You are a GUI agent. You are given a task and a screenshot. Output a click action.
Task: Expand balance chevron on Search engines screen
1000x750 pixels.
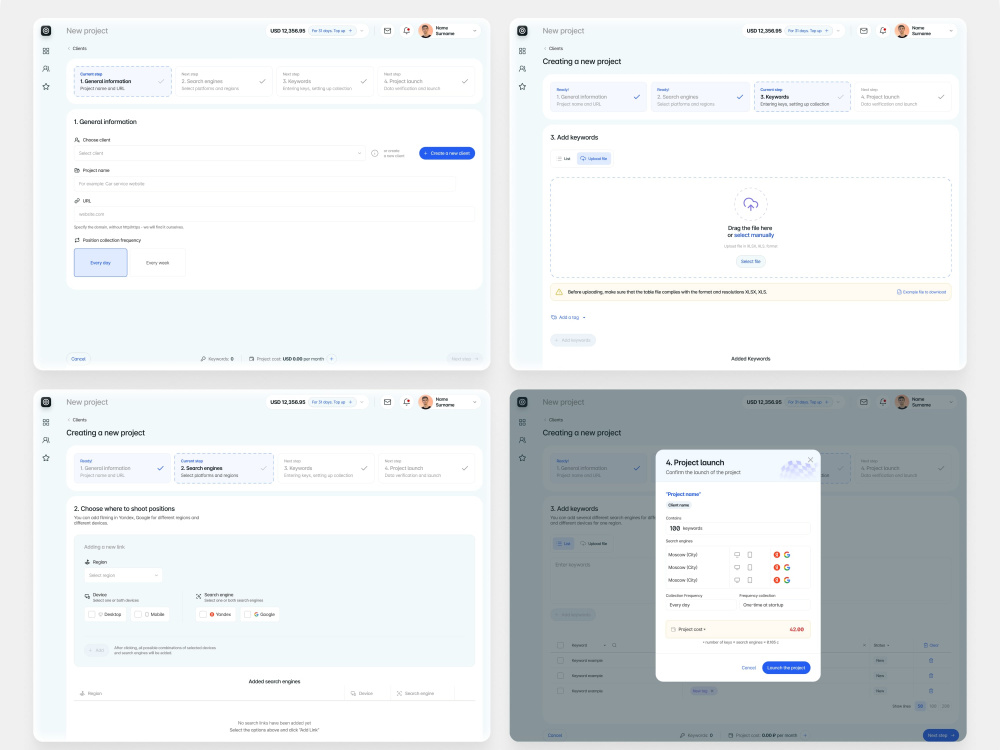pos(362,402)
